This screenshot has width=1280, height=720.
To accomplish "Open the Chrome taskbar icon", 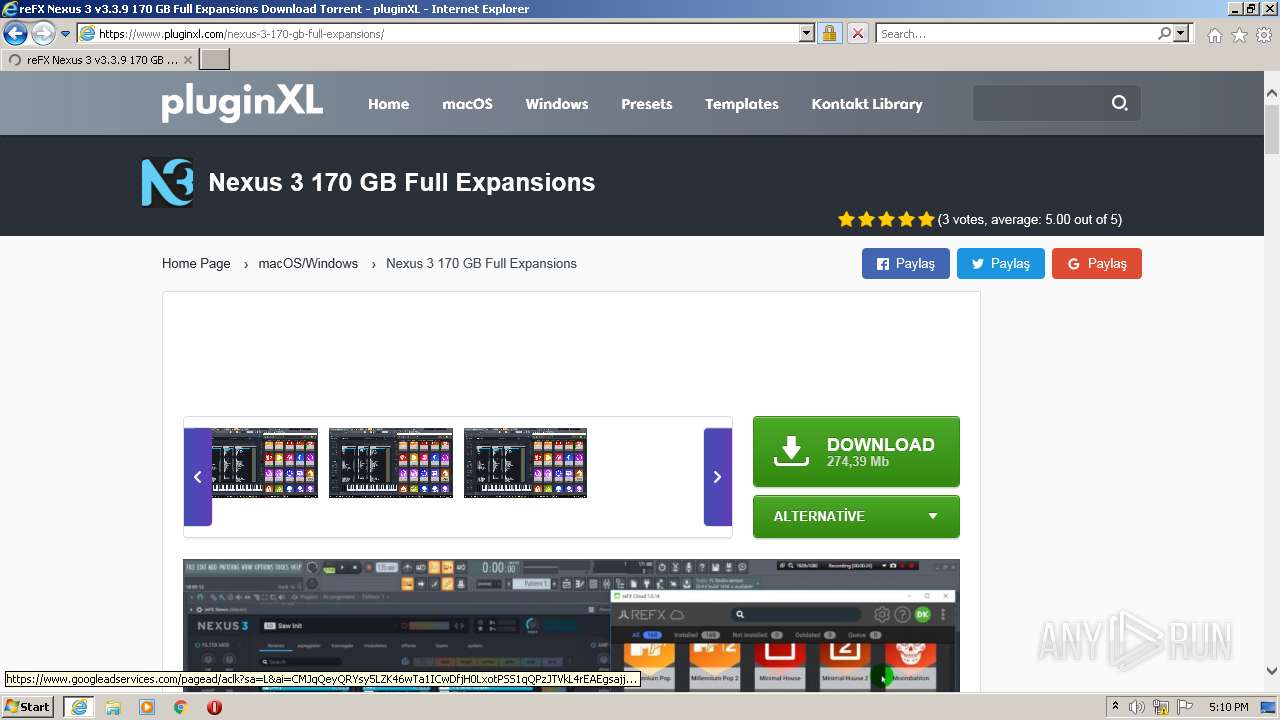I will point(181,707).
